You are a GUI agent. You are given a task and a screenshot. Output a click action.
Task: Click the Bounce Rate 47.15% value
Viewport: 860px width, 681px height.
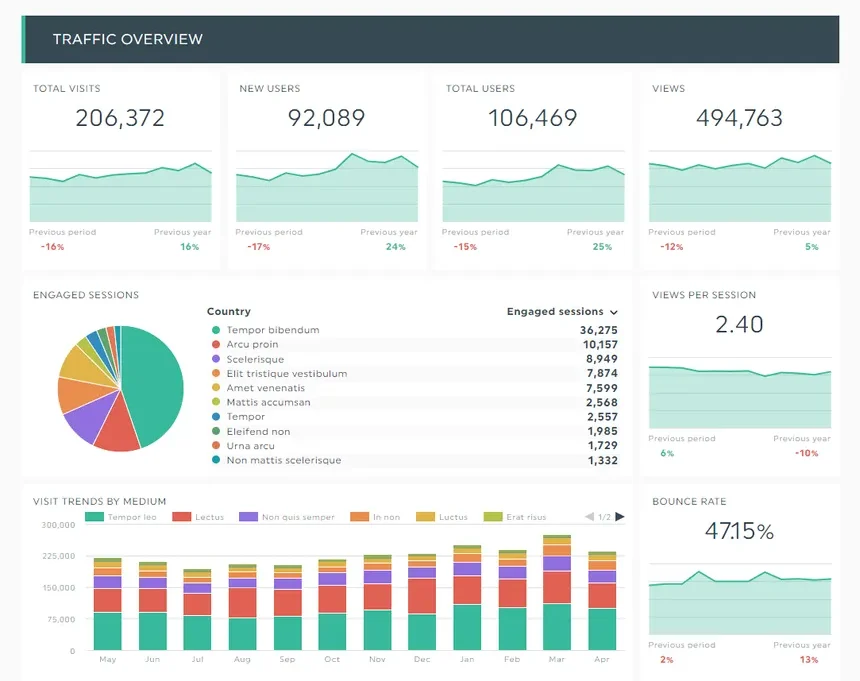click(739, 531)
